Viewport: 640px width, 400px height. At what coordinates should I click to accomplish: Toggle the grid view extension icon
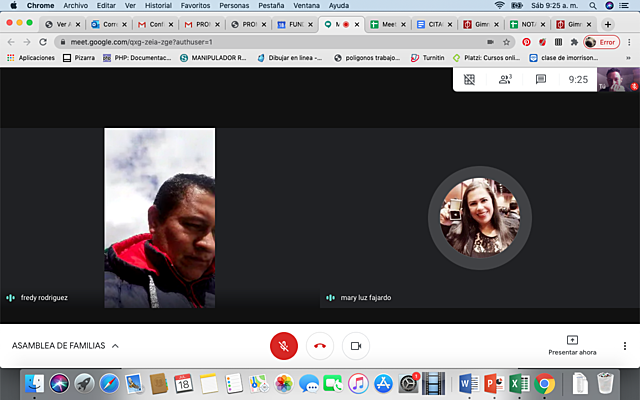pos(469,79)
